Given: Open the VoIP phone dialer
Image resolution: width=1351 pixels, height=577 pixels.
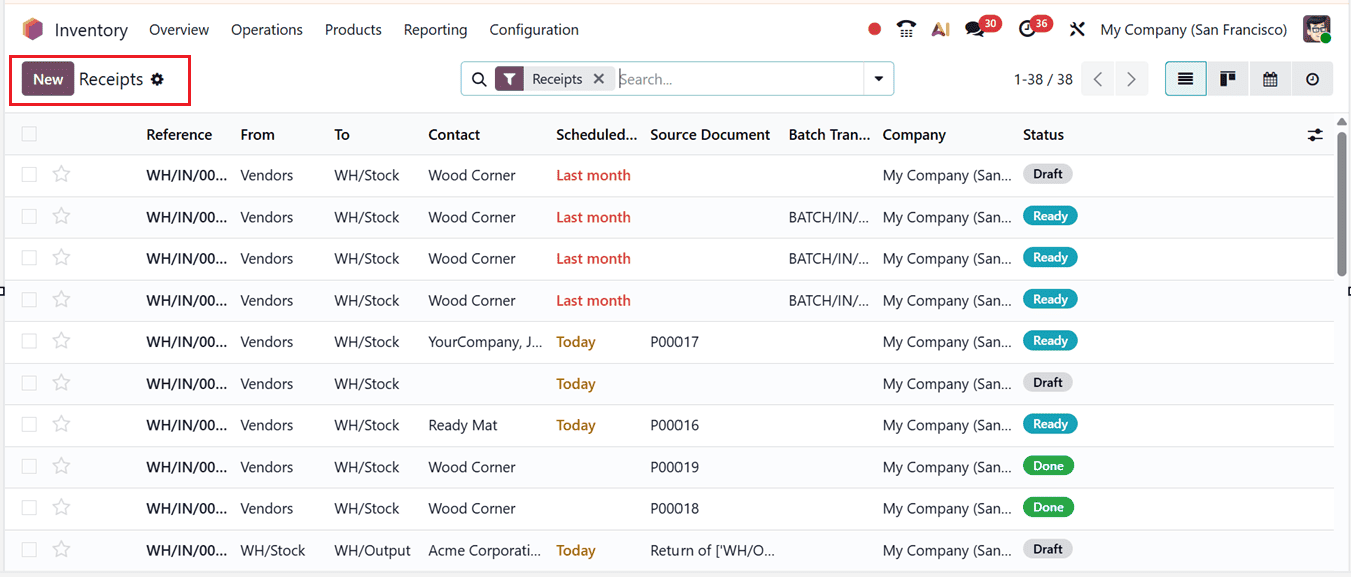Looking at the screenshot, I should 906,29.
